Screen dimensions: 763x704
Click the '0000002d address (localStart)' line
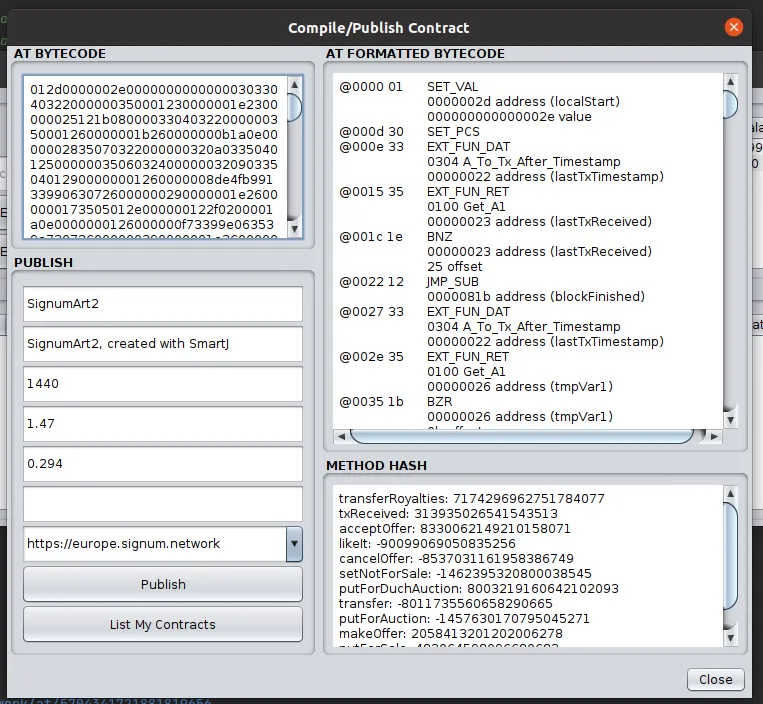(524, 102)
